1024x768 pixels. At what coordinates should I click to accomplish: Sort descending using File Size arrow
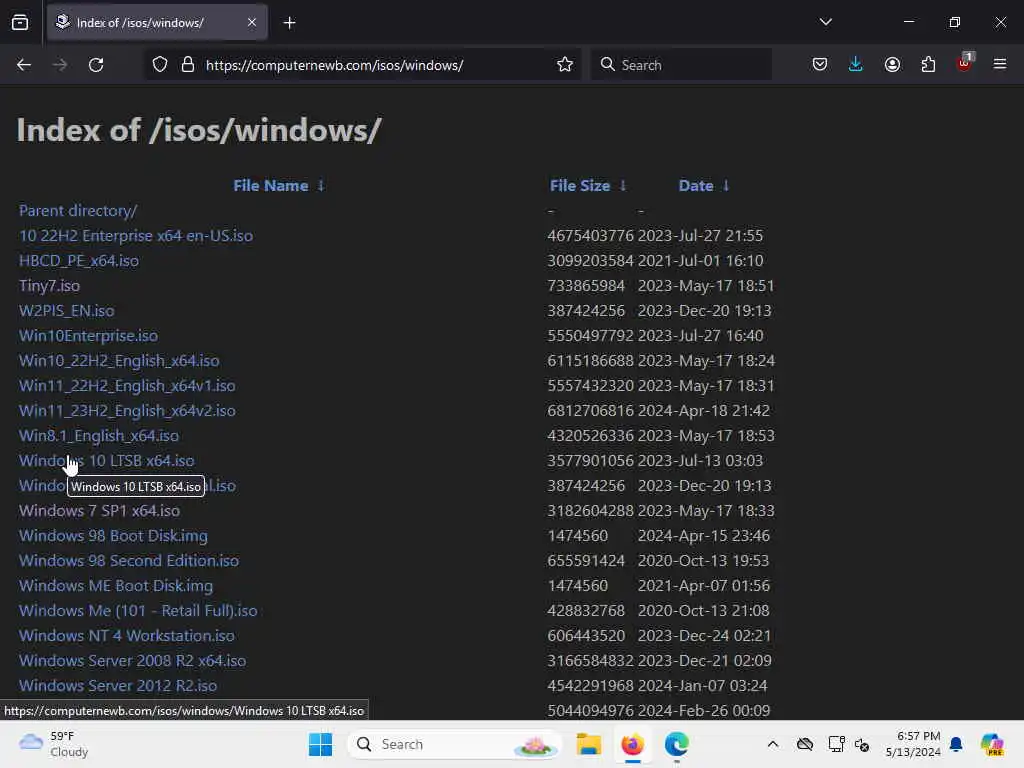point(623,186)
